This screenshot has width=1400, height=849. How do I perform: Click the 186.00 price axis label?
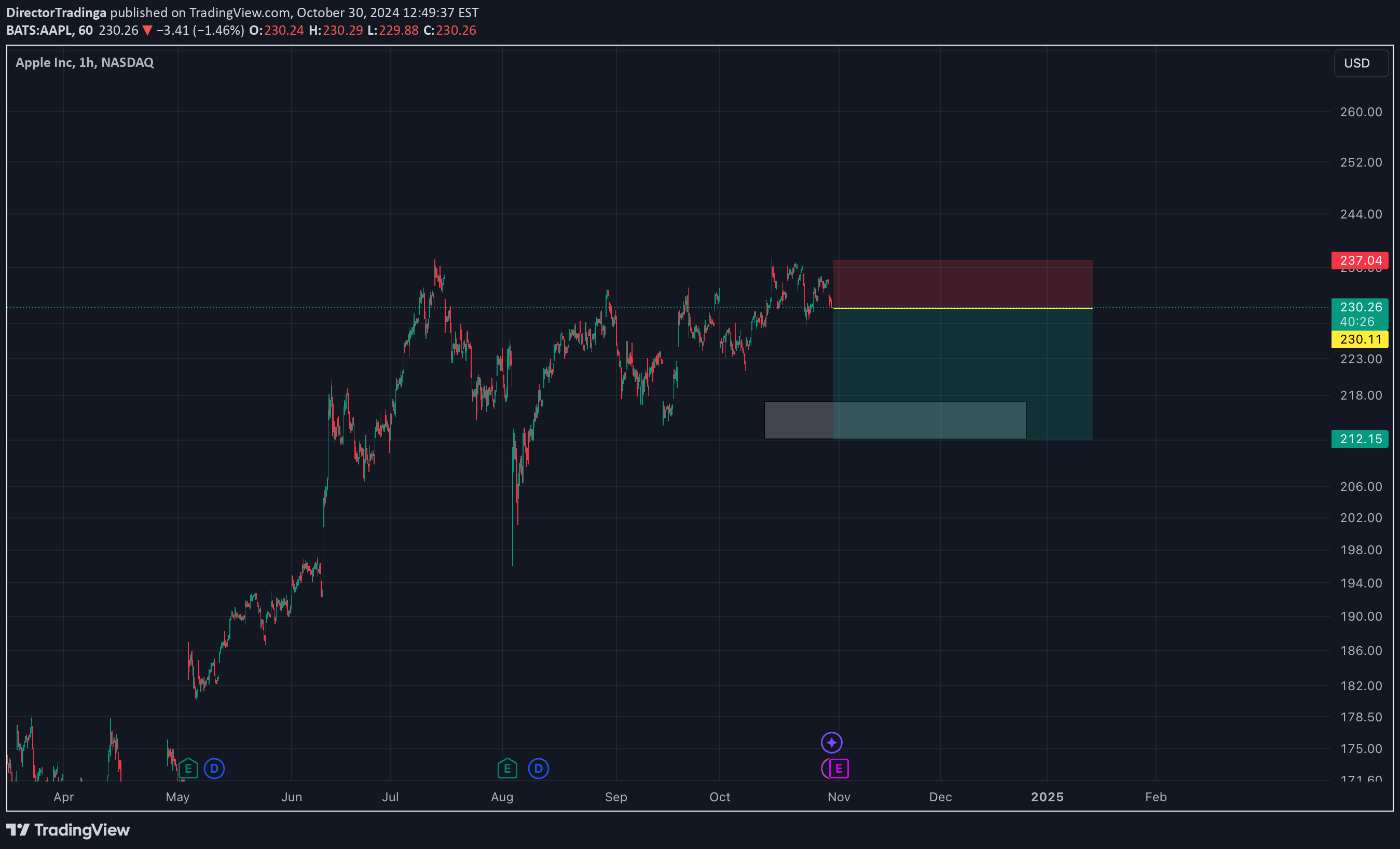[x=1361, y=651]
